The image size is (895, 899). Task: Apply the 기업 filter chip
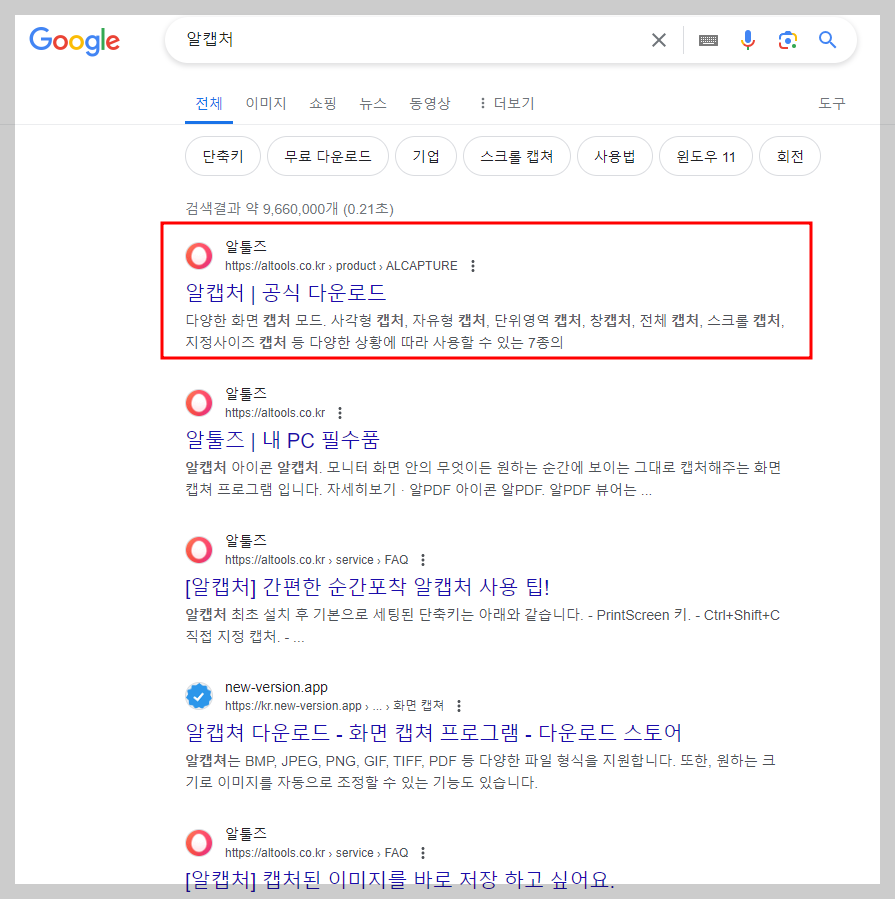(x=426, y=157)
